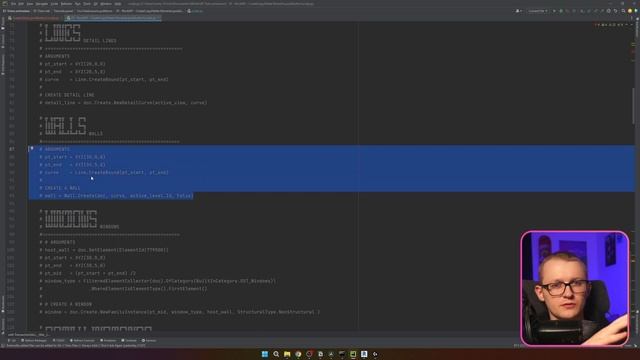Open the Edit menu

tap(21, 4)
